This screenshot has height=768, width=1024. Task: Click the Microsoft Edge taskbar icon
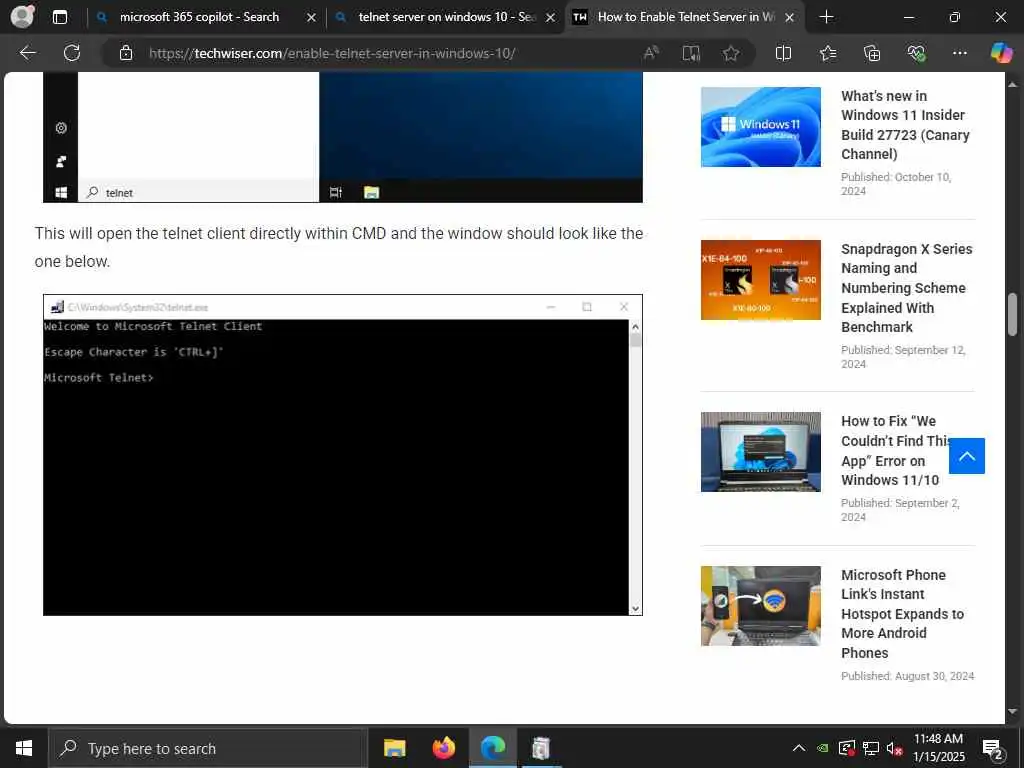tap(492, 748)
